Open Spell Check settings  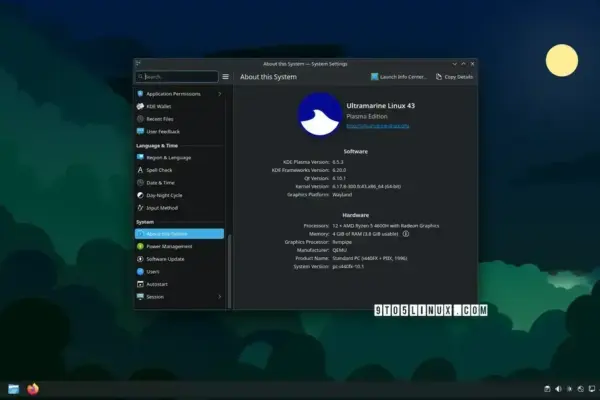tap(179, 170)
